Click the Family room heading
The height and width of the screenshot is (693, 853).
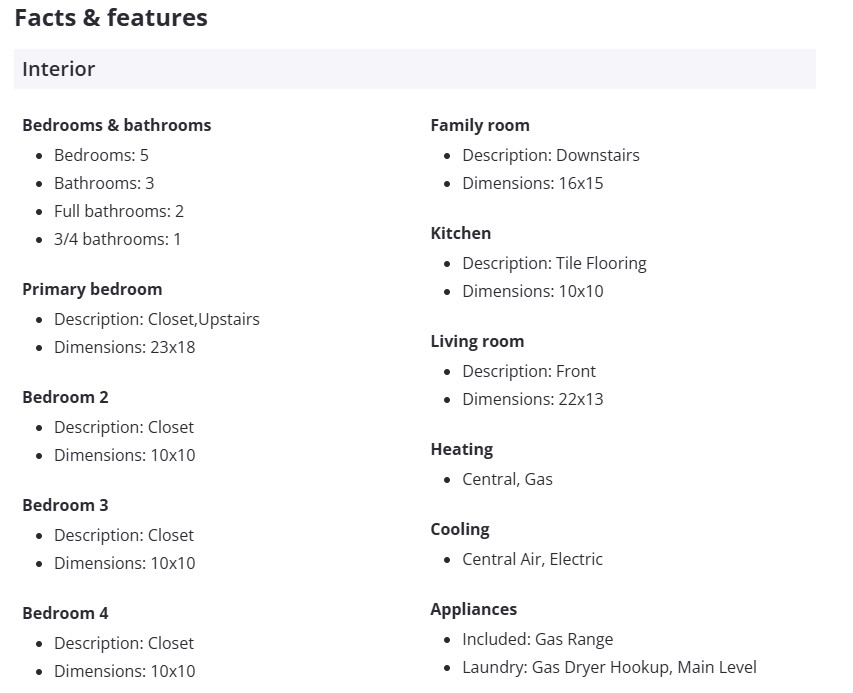click(x=480, y=125)
